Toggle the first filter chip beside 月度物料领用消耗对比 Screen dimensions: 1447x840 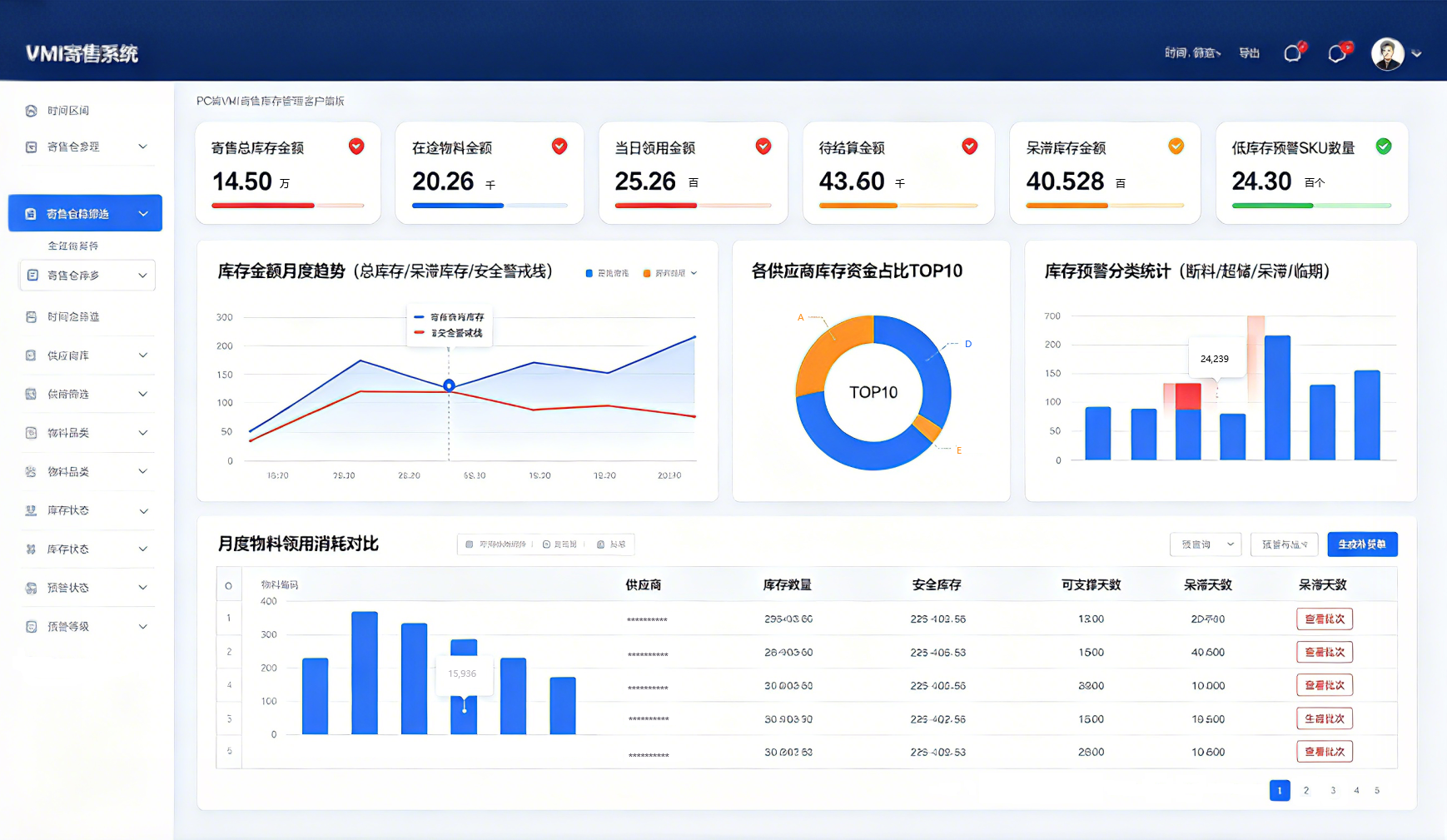tap(495, 544)
